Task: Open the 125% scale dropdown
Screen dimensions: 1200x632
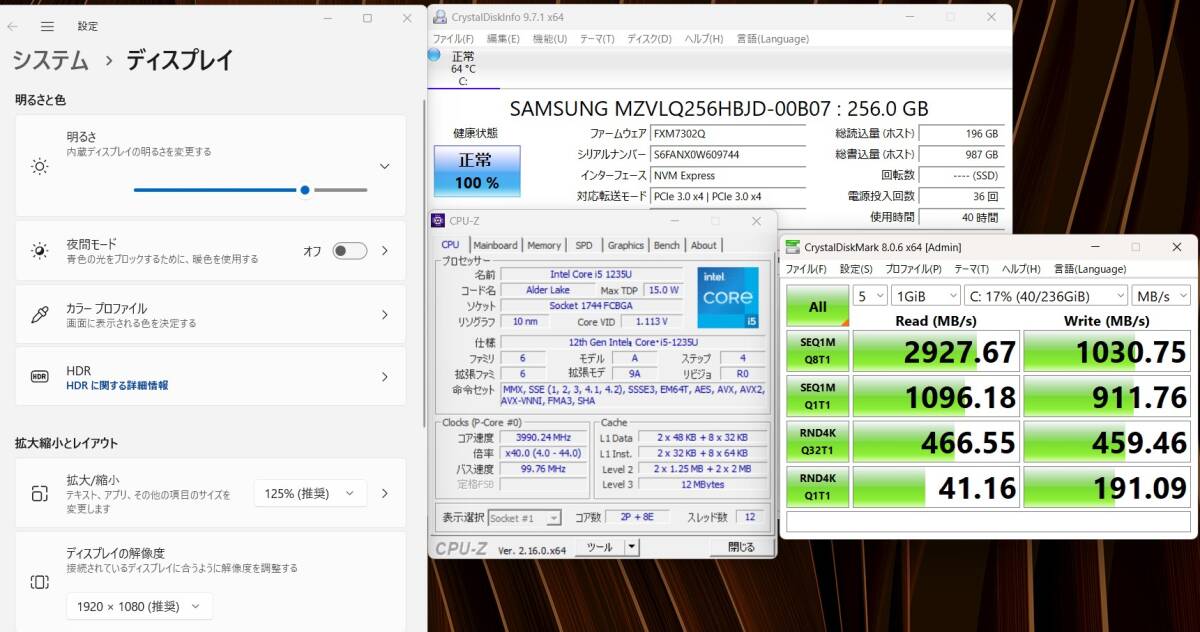Action: tap(310, 493)
